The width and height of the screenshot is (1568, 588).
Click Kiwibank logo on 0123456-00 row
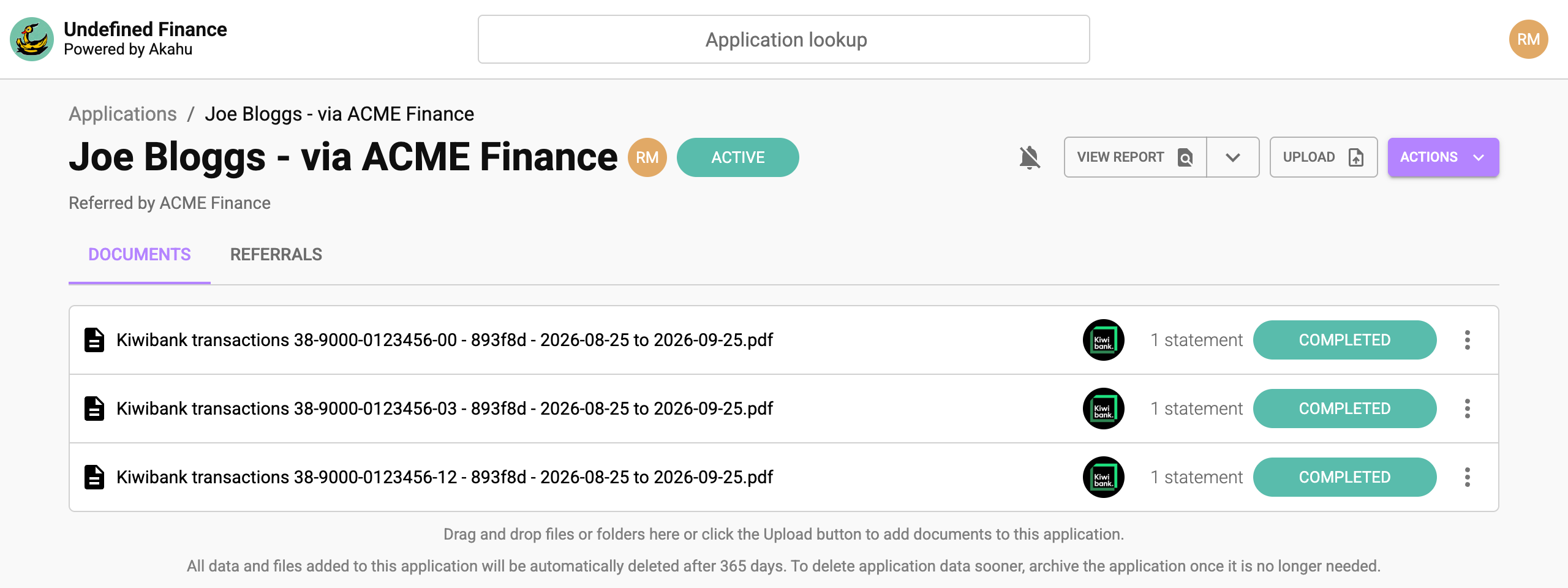click(x=1103, y=340)
